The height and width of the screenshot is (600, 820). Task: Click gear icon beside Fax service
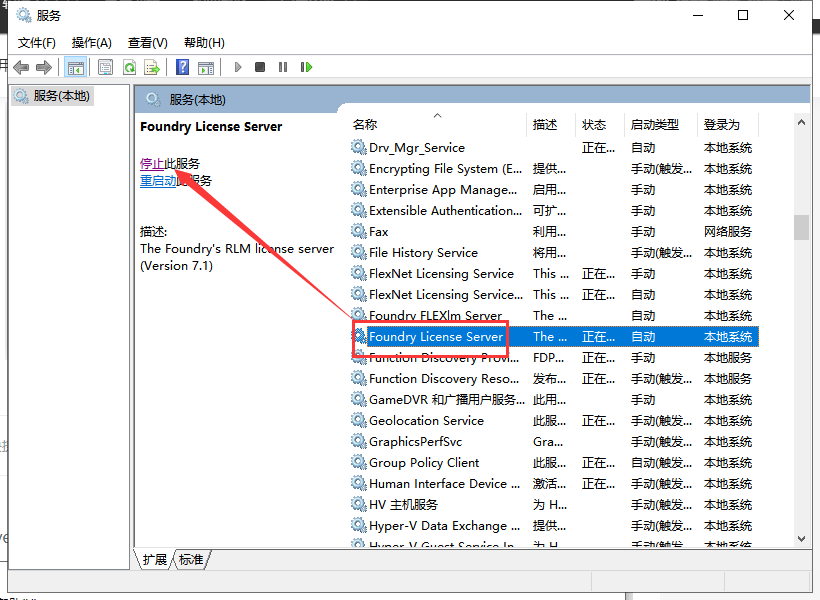point(358,231)
